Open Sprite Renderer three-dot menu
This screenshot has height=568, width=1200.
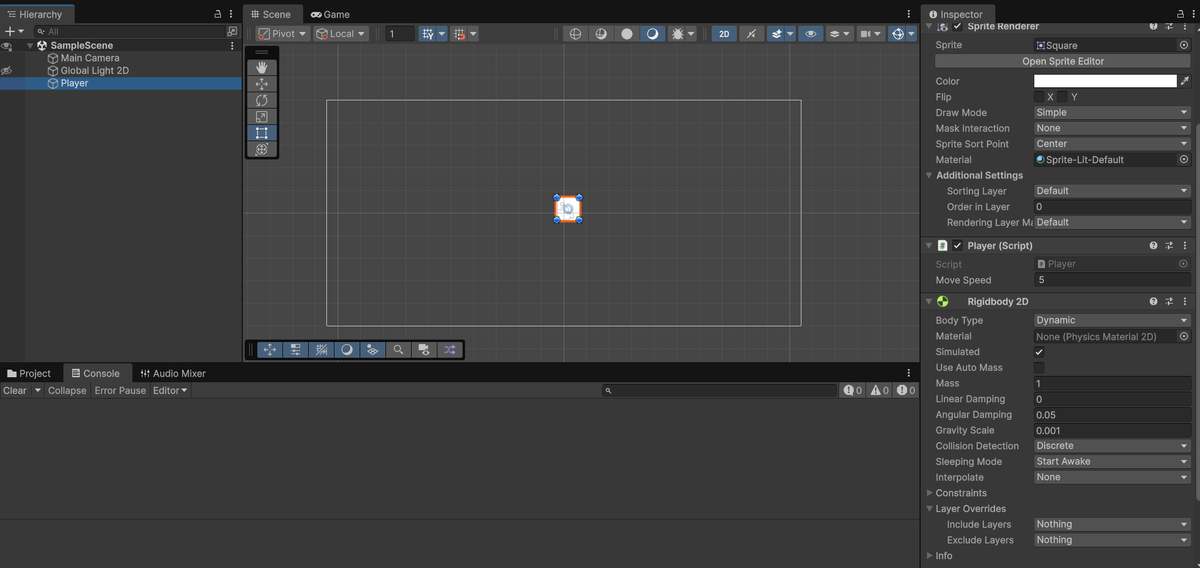tap(1184, 26)
